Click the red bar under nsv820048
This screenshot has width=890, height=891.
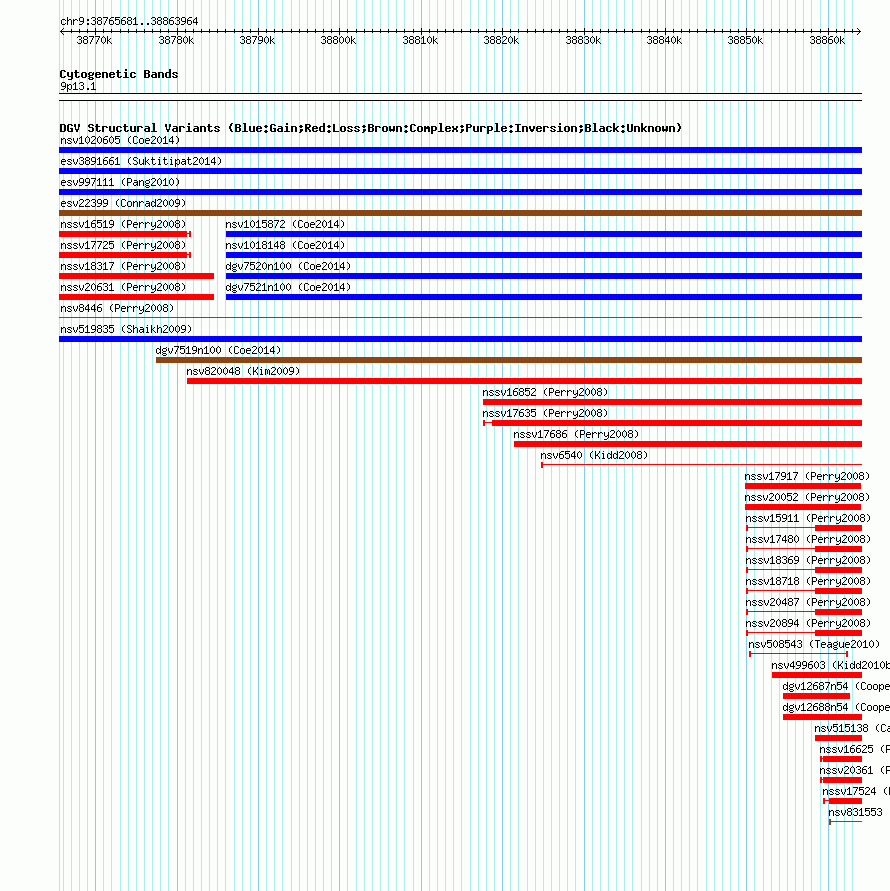(525, 381)
